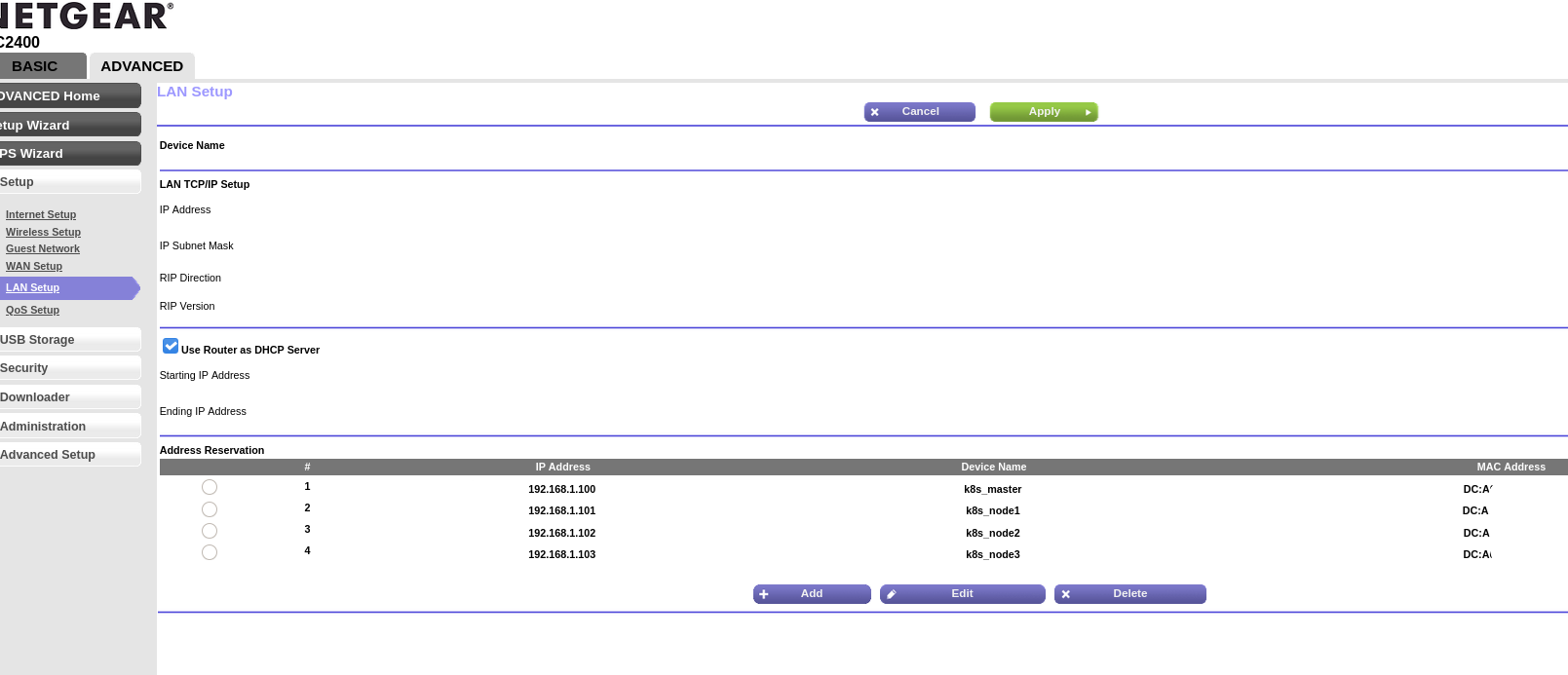Click the plus icon on Add
The height and width of the screenshot is (675, 1568).
tap(764, 594)
